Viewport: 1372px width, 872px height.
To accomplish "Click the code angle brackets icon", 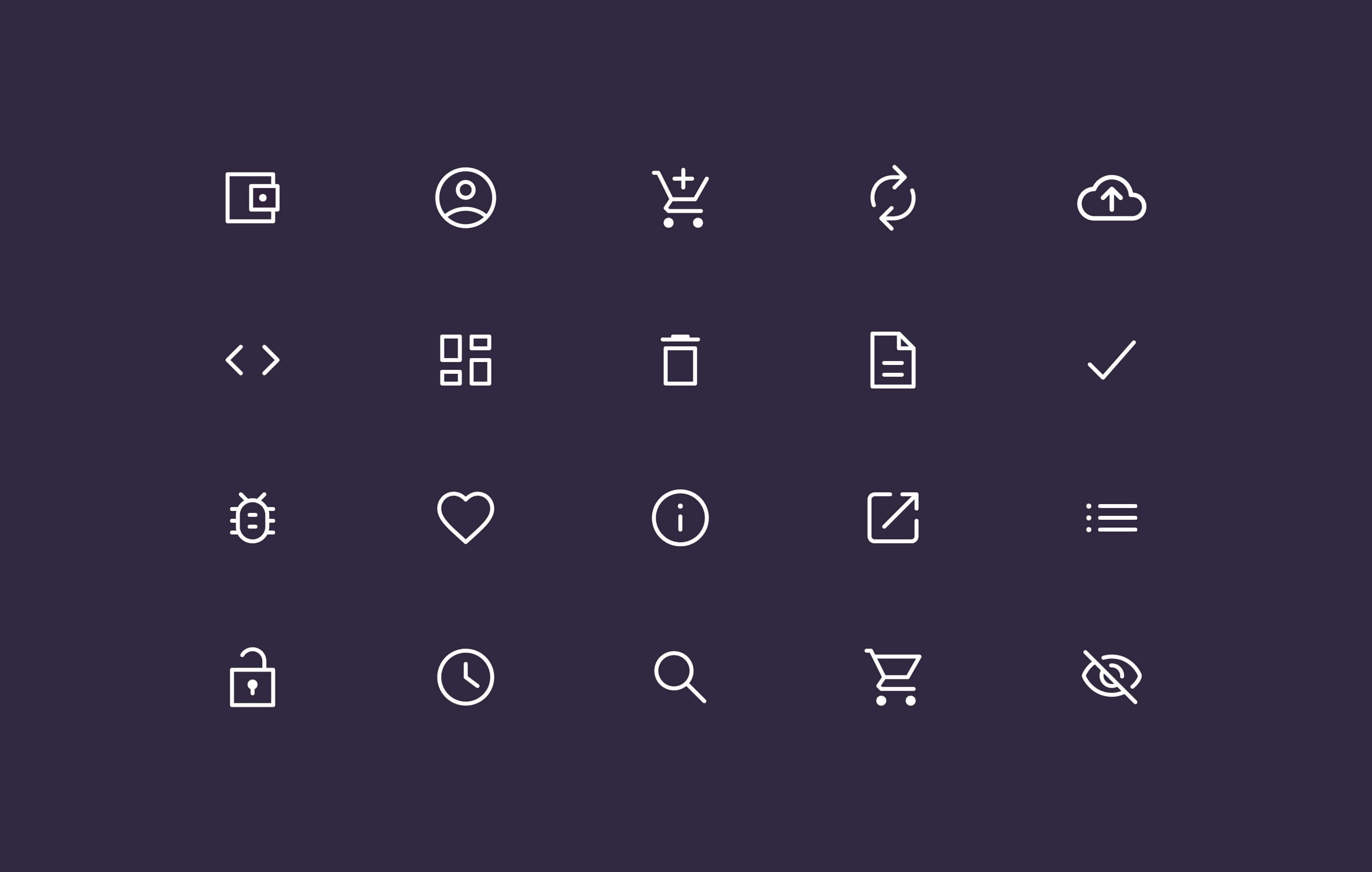I will pyautogui.click(x=252, y=360).
